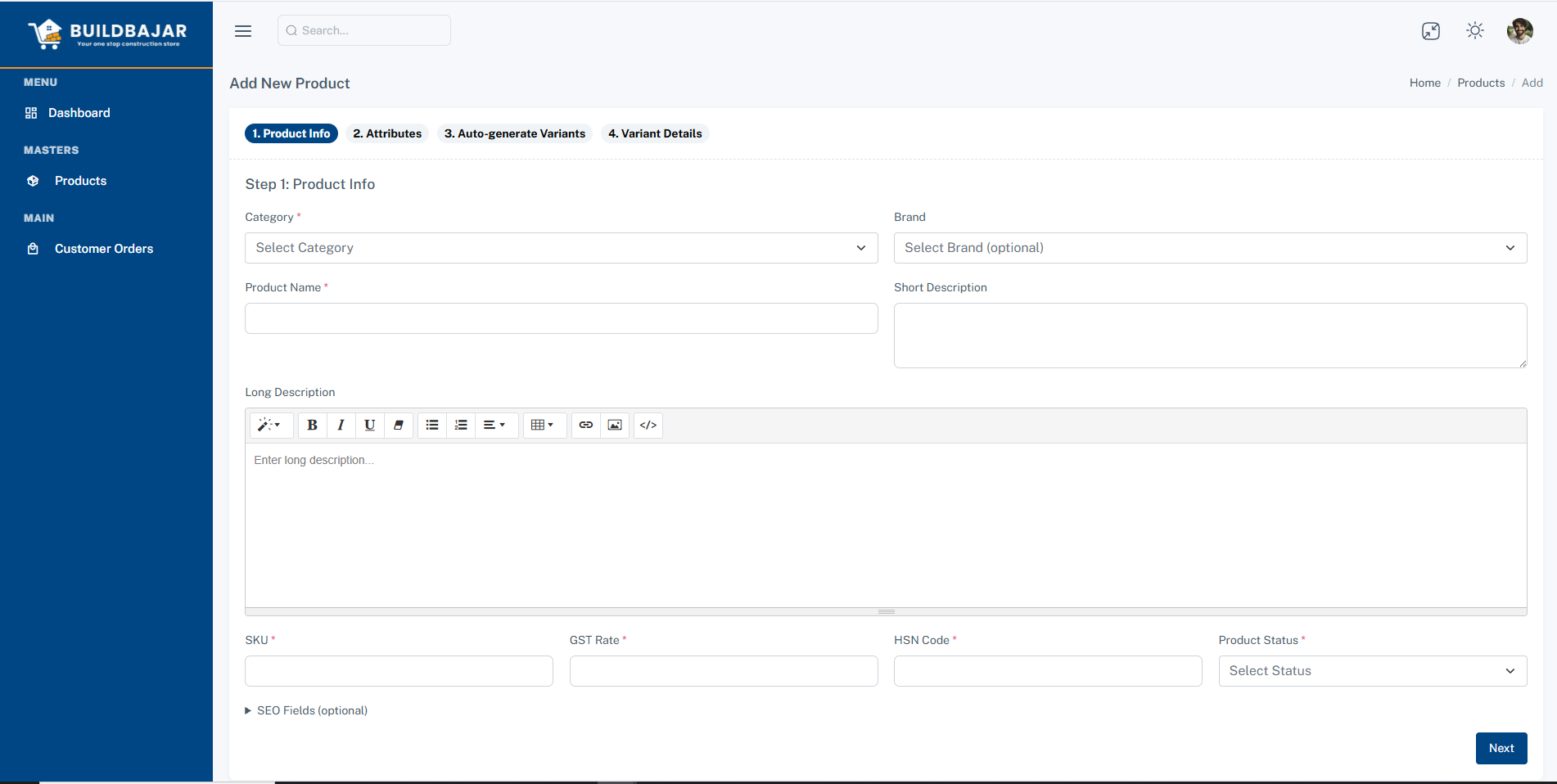Toggle bold formatting in Long Description editor

coord(312,425)
